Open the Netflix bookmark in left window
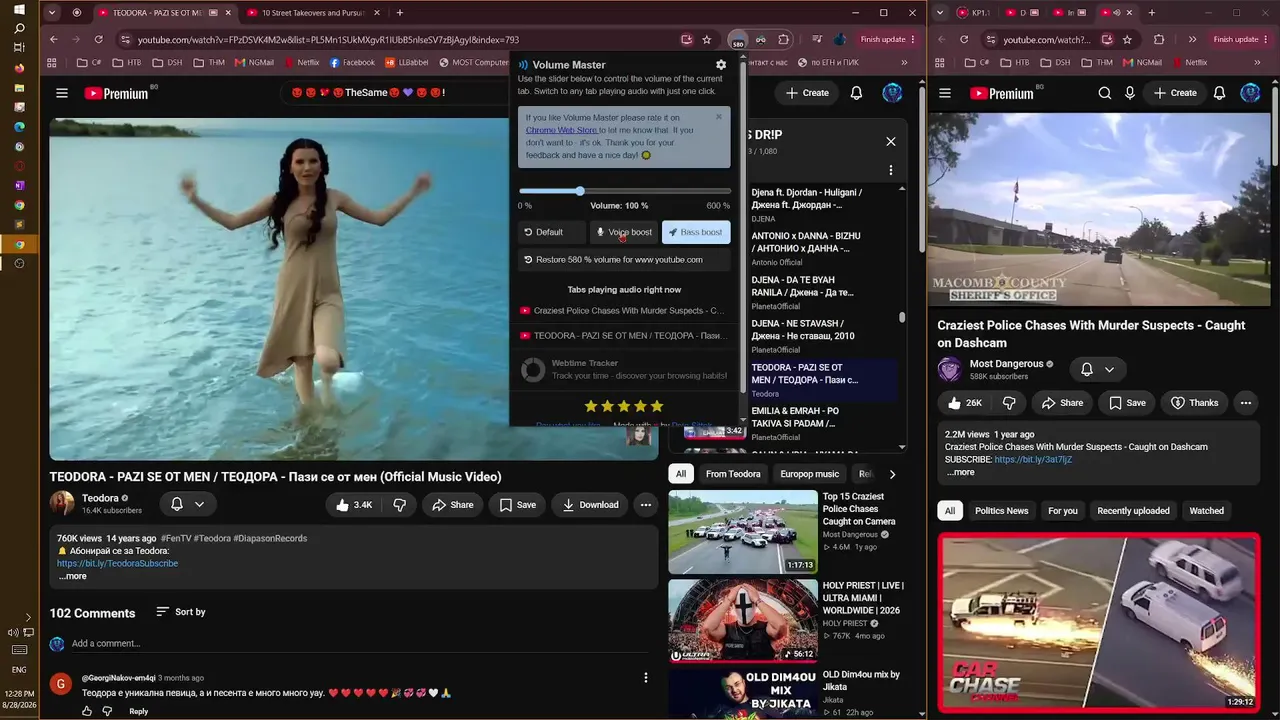The image size is (1280, 720). 301,62
